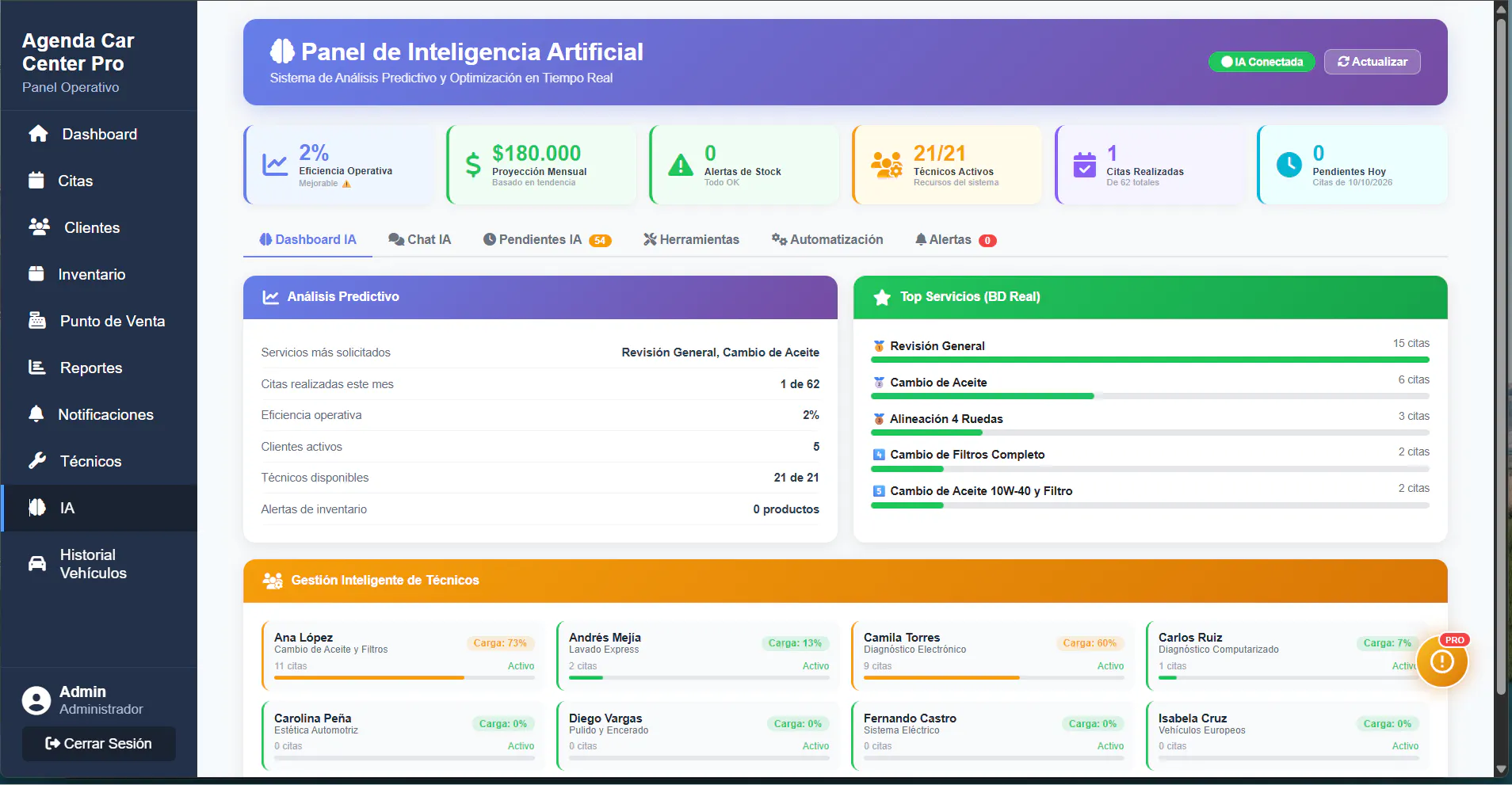Click the IA Conectada status badge
Viewport: 1512px width, 785px height.
(1262, 62)
